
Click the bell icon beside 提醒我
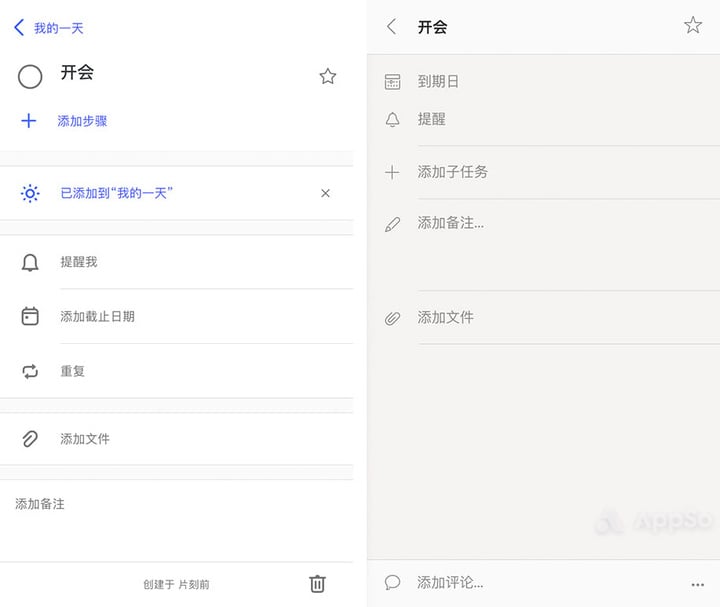point(30,263)
